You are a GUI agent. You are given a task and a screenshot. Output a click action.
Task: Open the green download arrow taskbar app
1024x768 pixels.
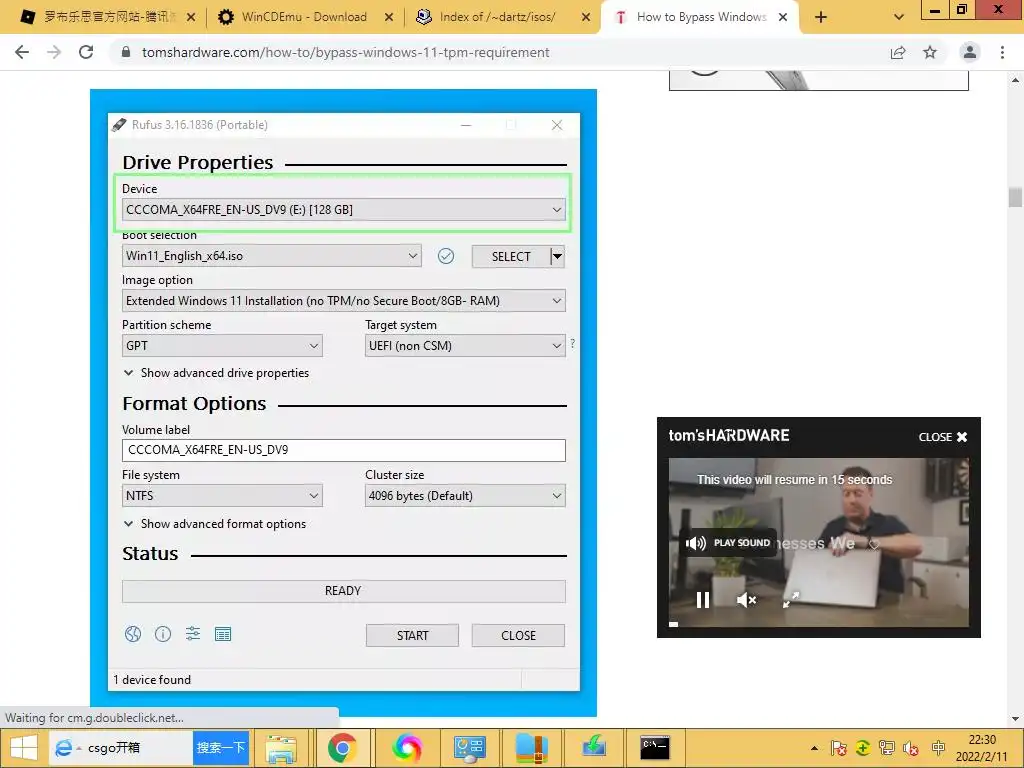point(594,748)
